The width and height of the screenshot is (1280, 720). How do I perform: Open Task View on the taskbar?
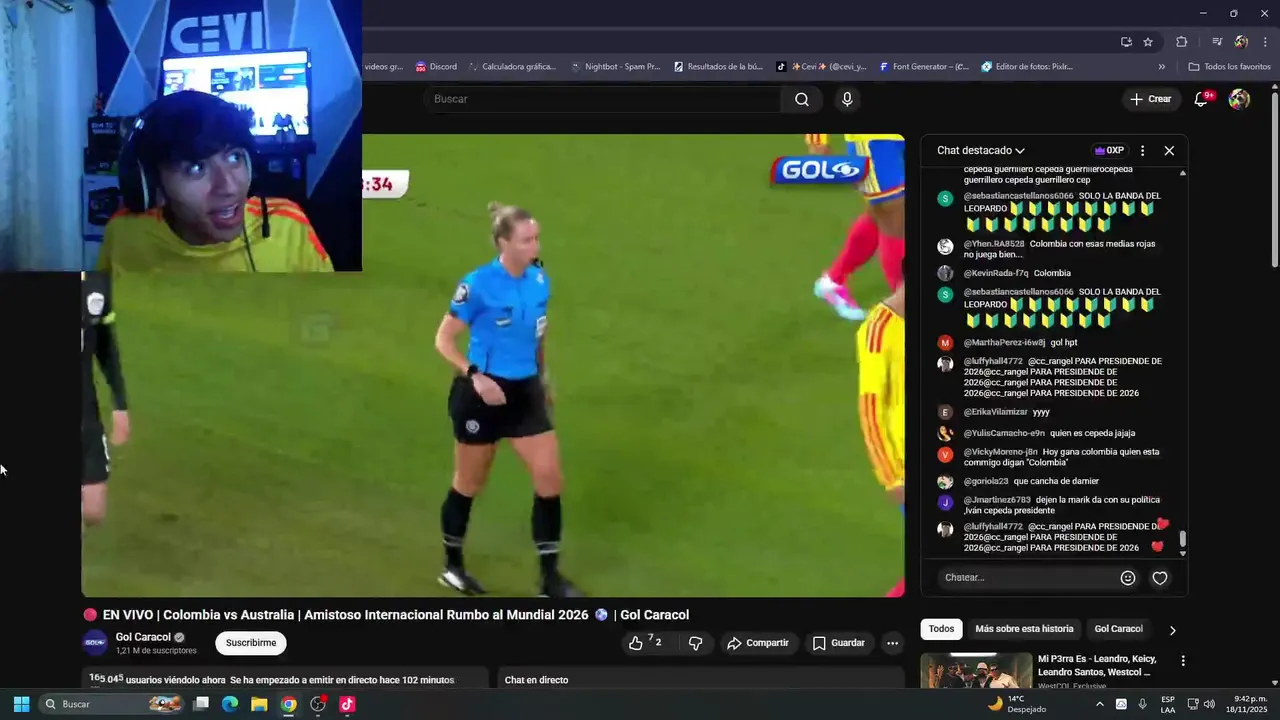pos(201,704)
